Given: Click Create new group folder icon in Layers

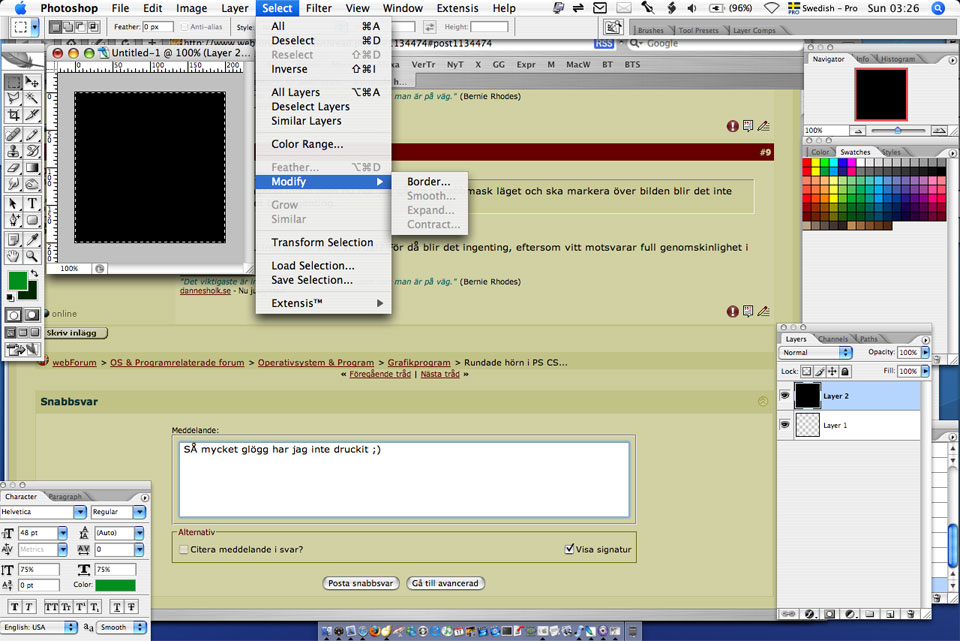Looking at the screenshot, I should pos(870,614).
